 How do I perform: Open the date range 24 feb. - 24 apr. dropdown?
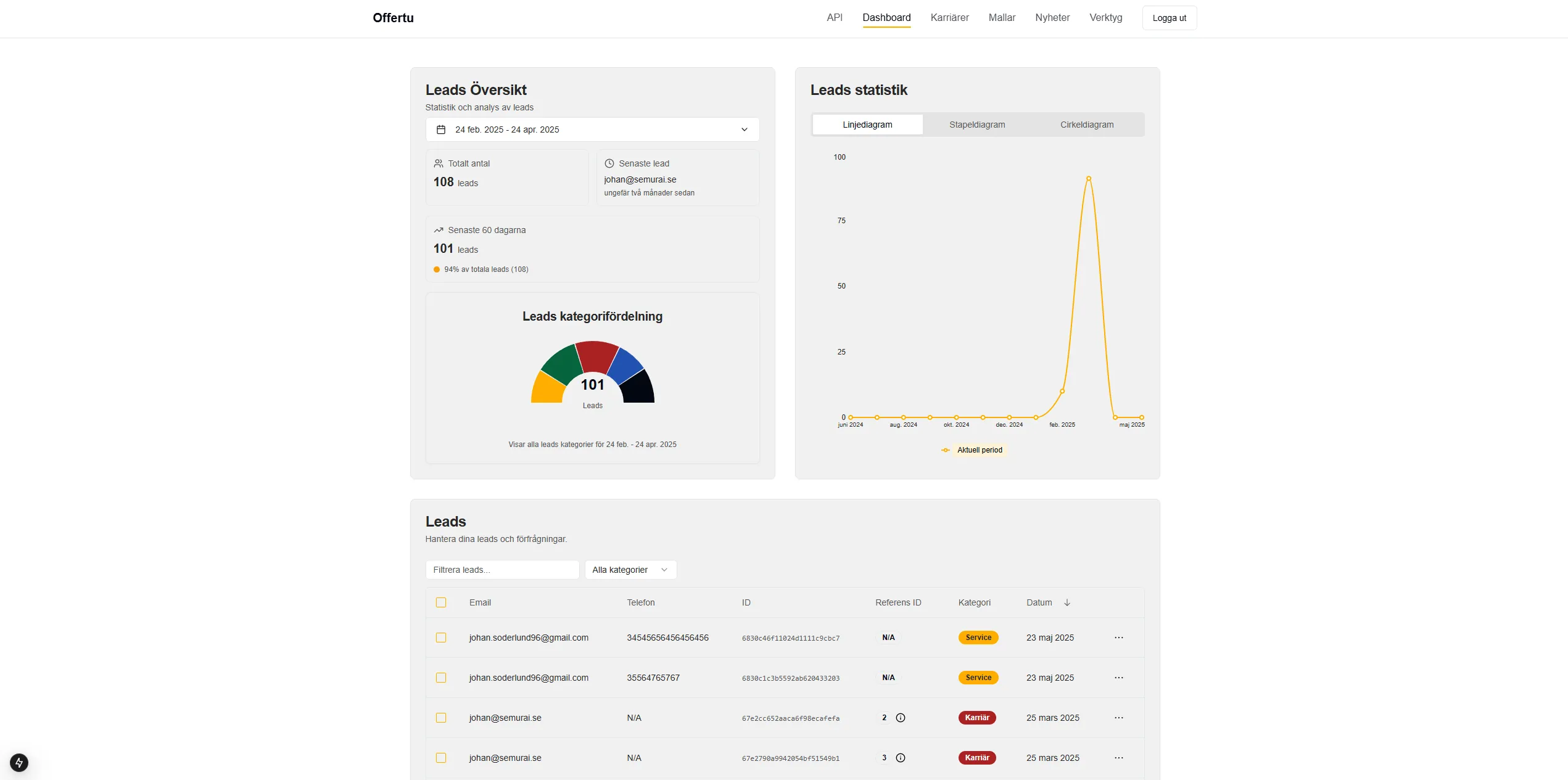[x=592, y=129]
